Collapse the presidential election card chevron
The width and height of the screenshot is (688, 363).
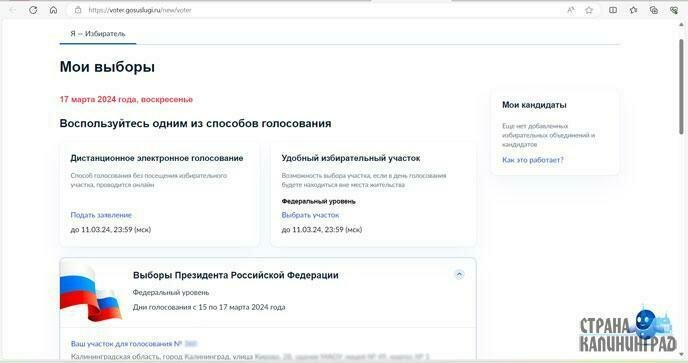459,275
